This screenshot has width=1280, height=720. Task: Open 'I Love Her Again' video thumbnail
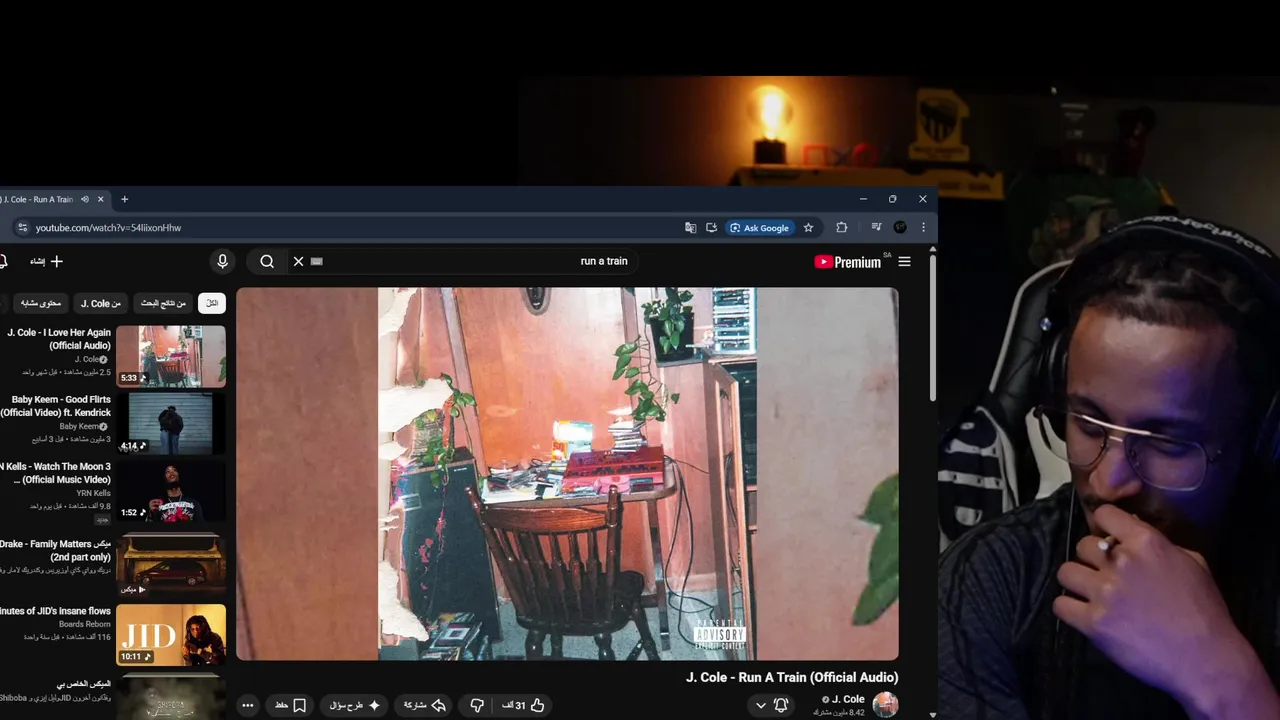click(x=171, y=356)
